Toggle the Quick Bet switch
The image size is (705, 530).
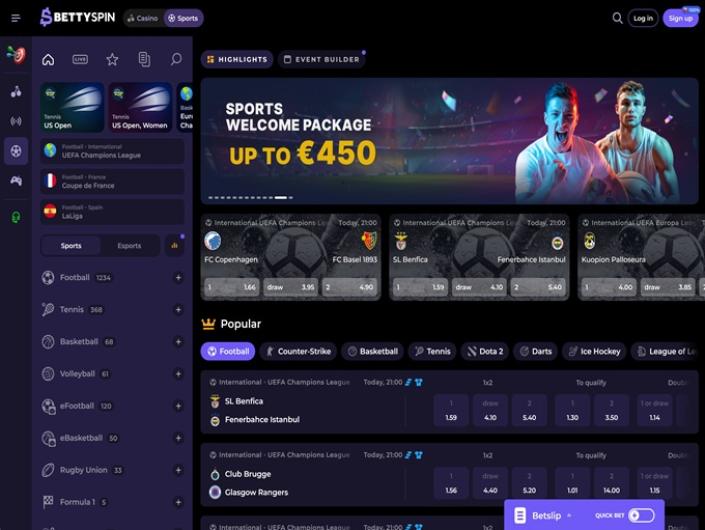(x=641, y=515)
